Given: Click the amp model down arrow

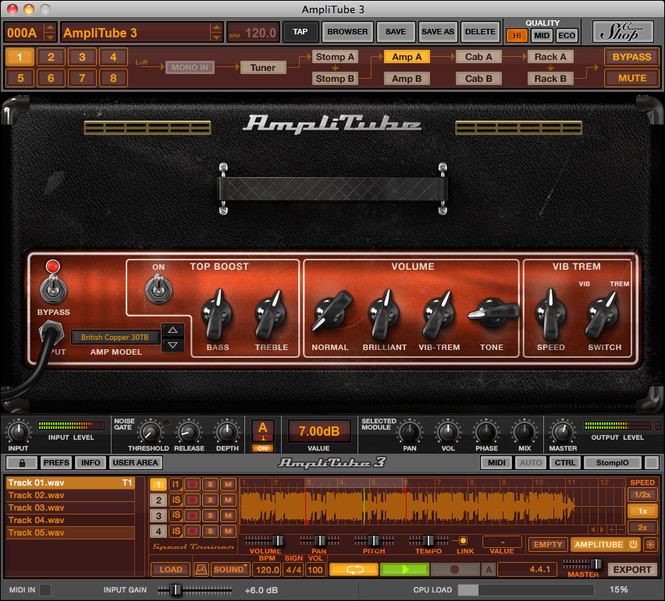Looking at the screenshot, I should pos(173,345).
